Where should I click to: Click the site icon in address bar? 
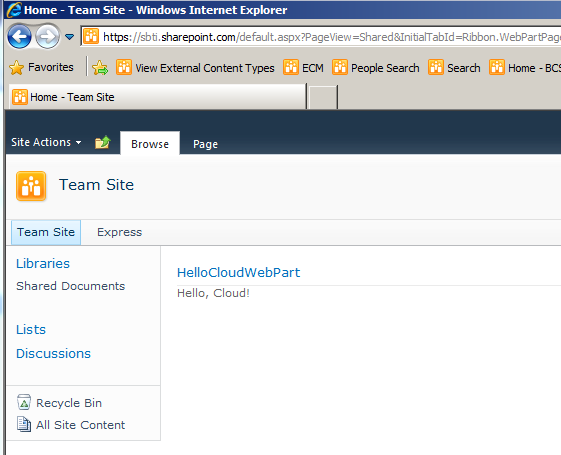coord(91,36)
